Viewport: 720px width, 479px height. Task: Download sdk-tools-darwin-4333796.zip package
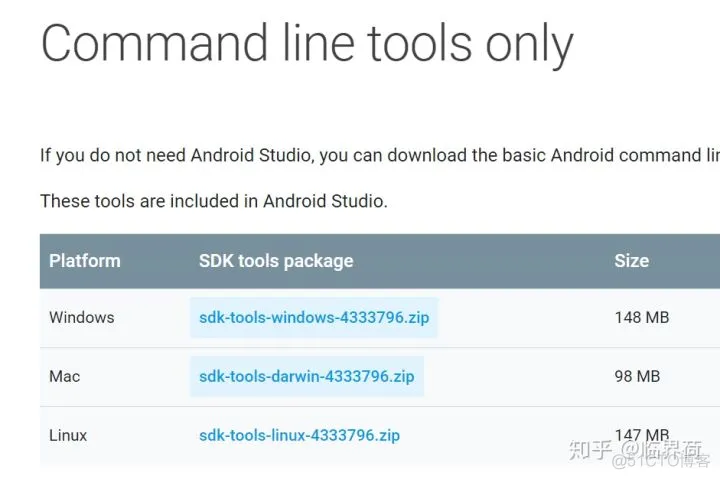307,376
